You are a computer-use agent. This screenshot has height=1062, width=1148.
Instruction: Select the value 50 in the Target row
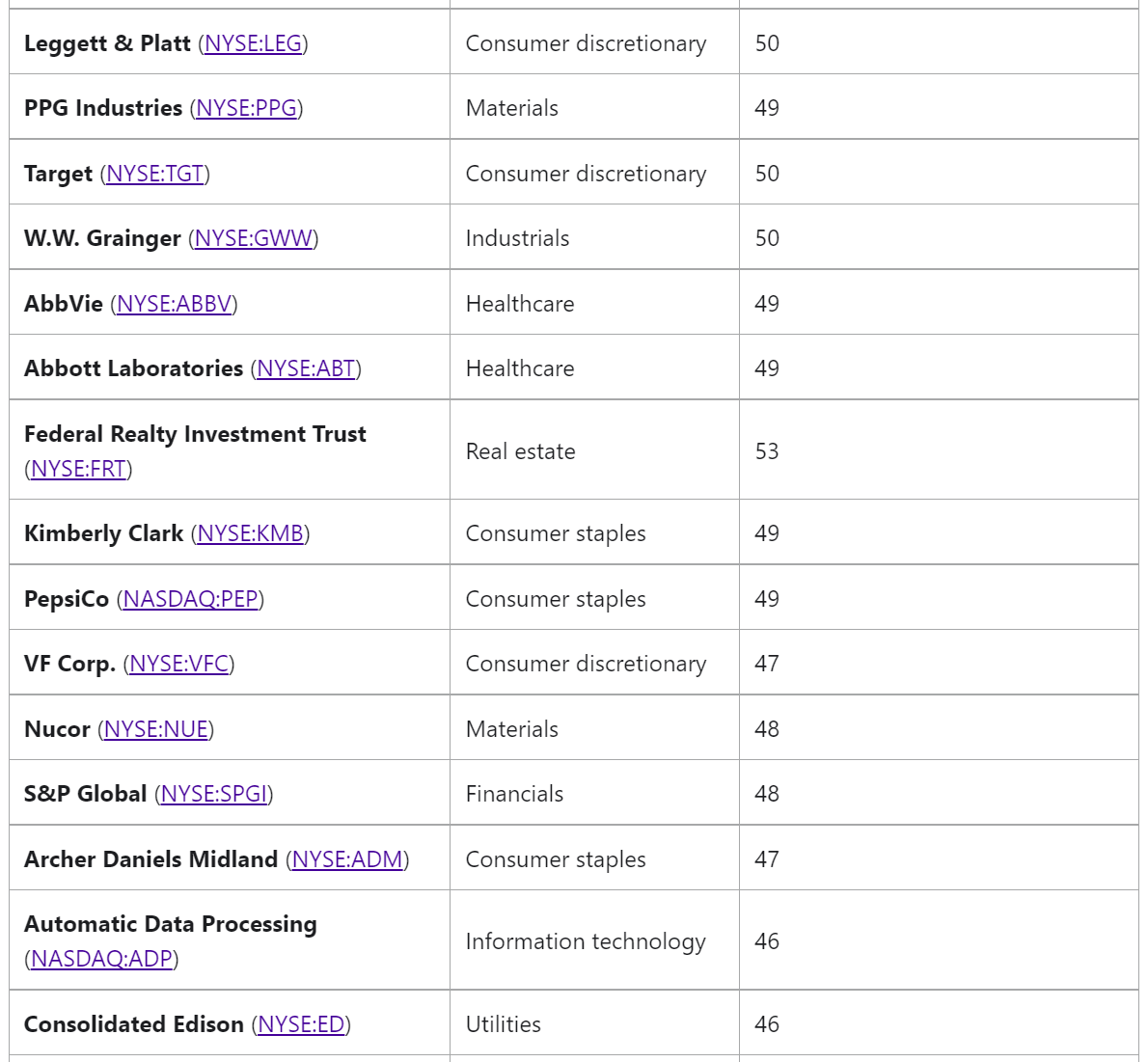(767, 175)
